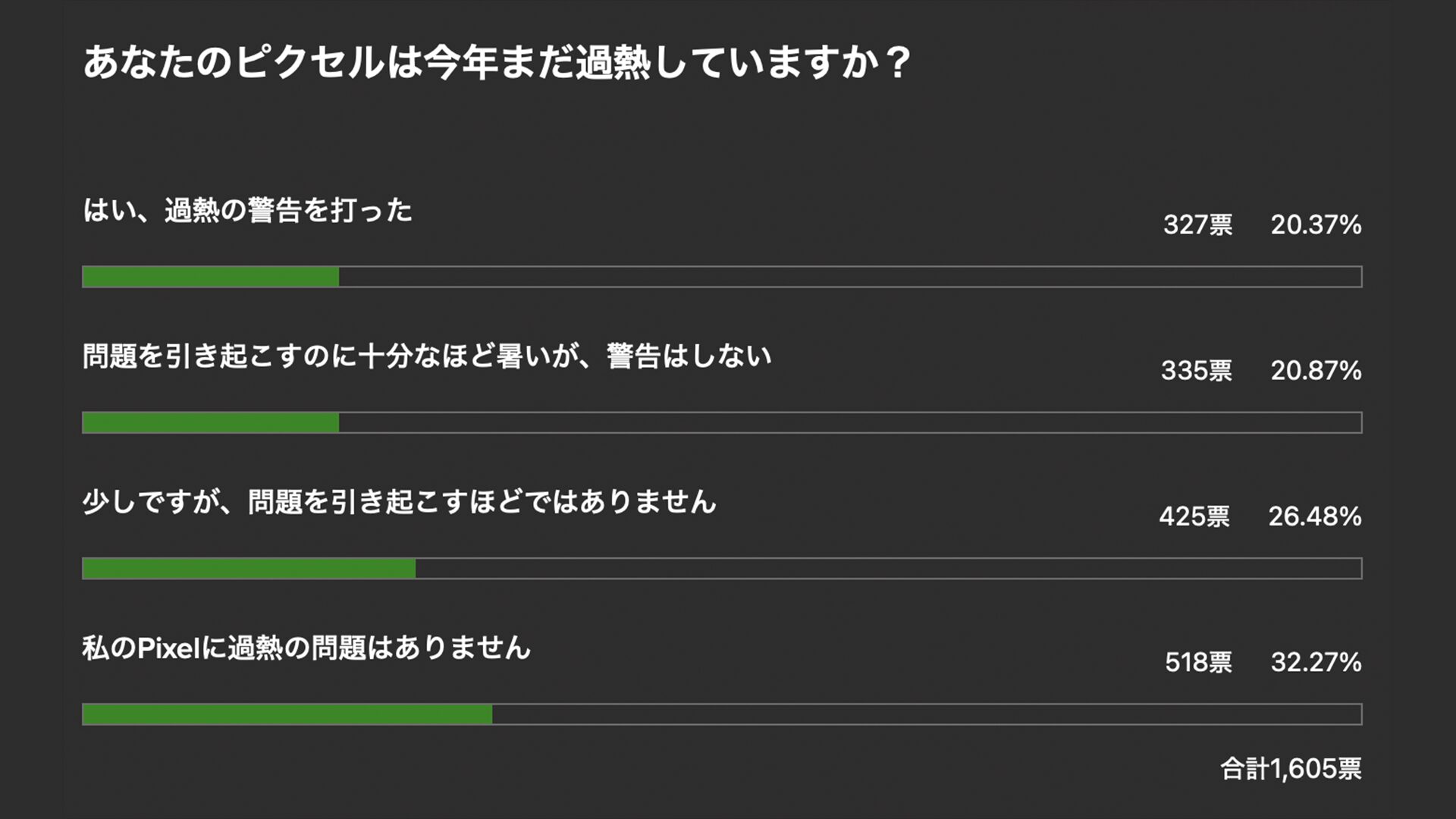Select option '問題を引き起こすのに十分なほど暑いが、警告はしない'
This screenshot has height=819, width=1456.
pyautogui.click(x=428, y=356)
